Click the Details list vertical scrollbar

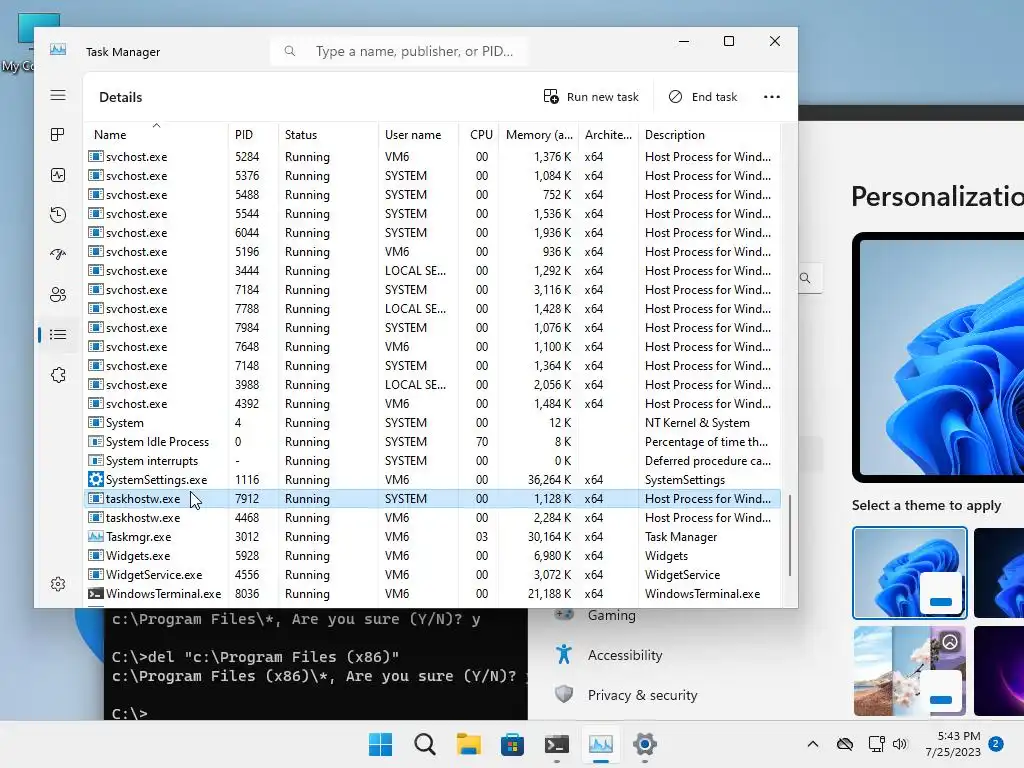coord(790,536)
